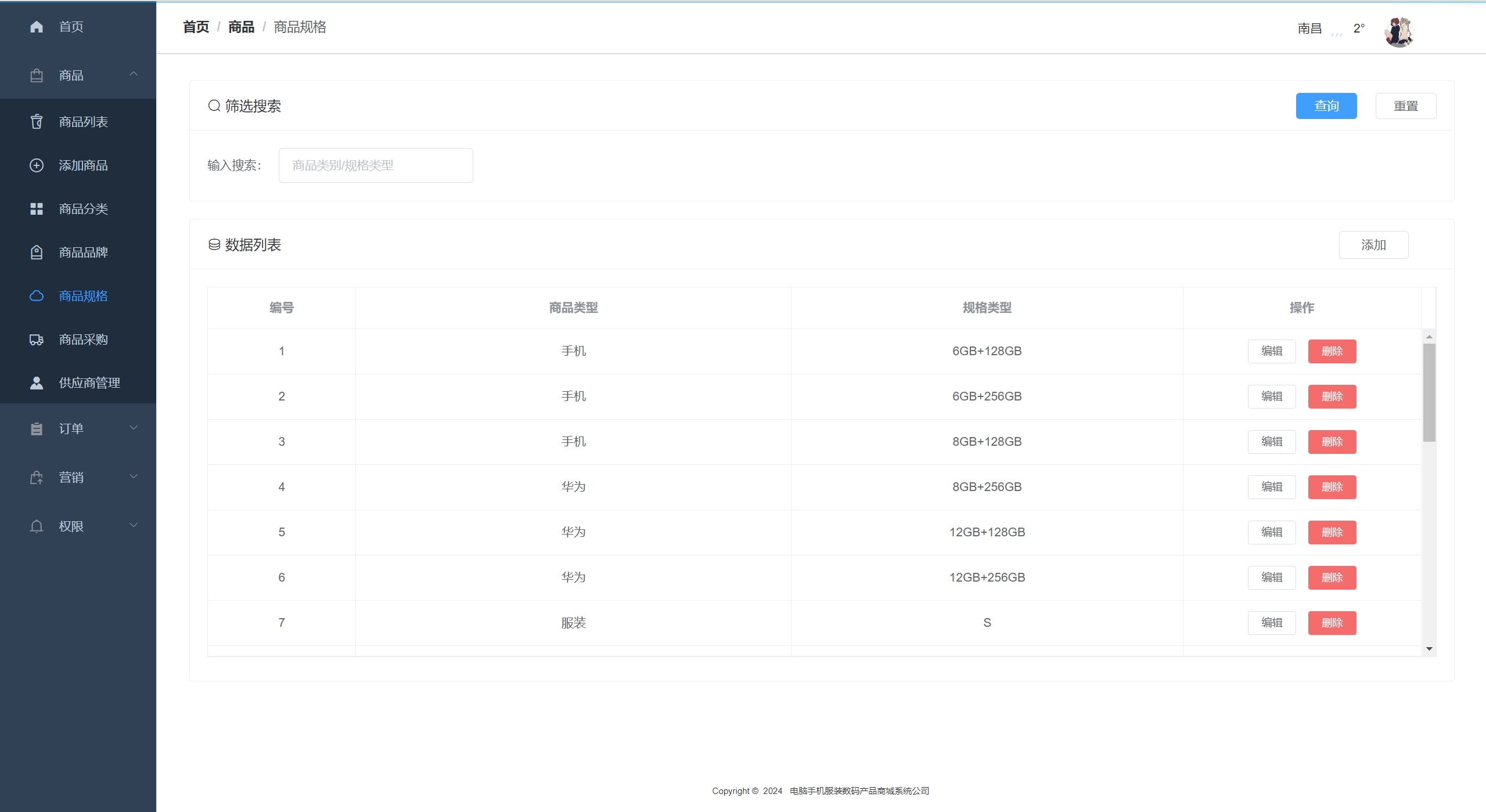Focus the 商品类别/规格类型 search field
Screen dimensions: 1486x812
pos(376,165)
